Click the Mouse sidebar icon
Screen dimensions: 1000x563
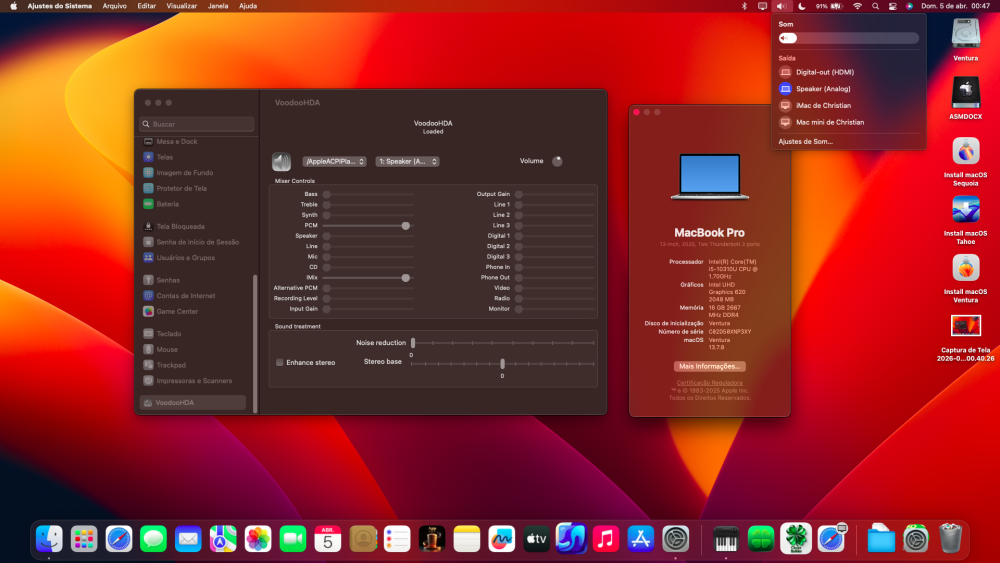coord(148,349)
